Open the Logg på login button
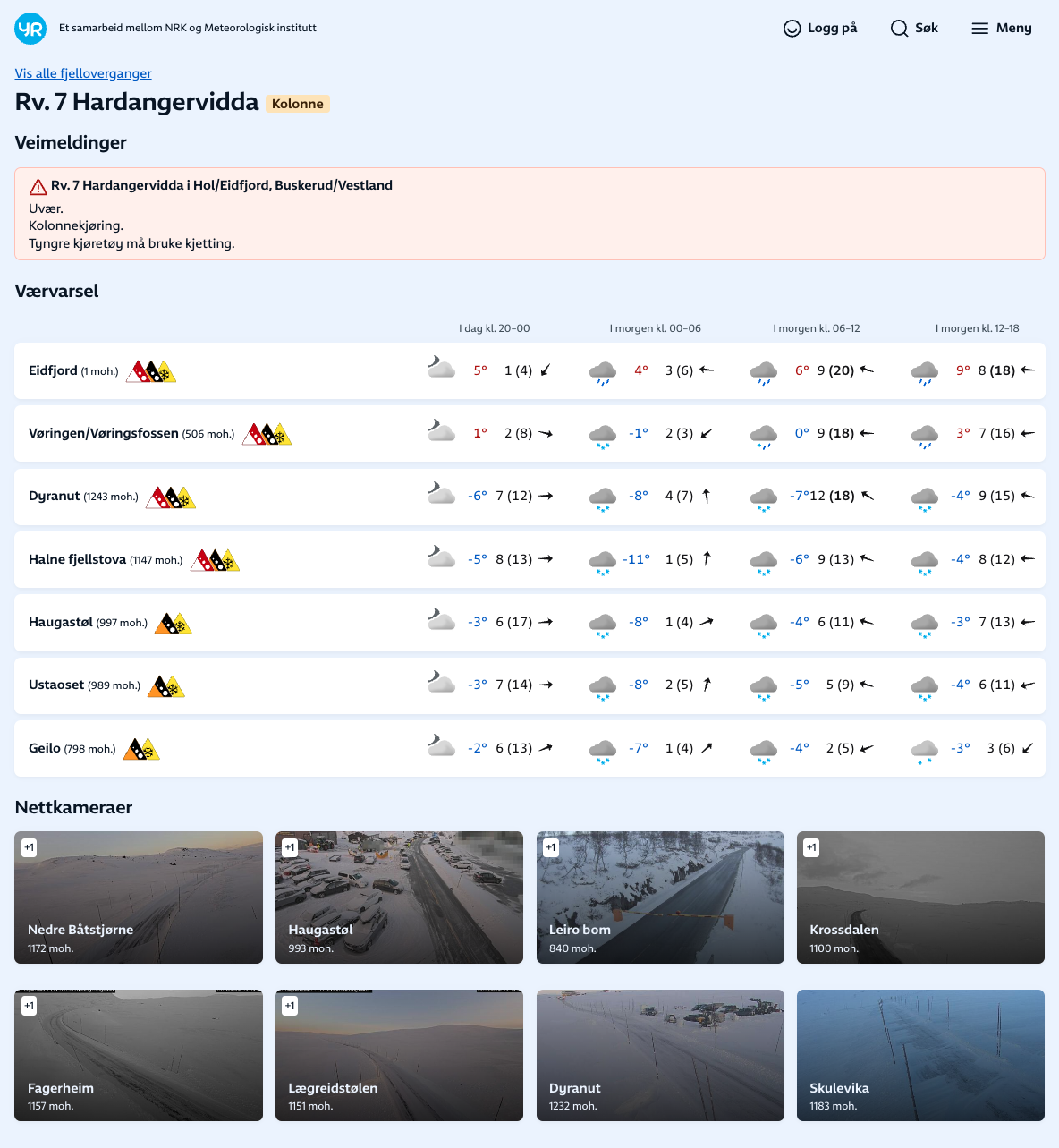This screenshot has height=1148, width=1059. (x=820, y=29)
